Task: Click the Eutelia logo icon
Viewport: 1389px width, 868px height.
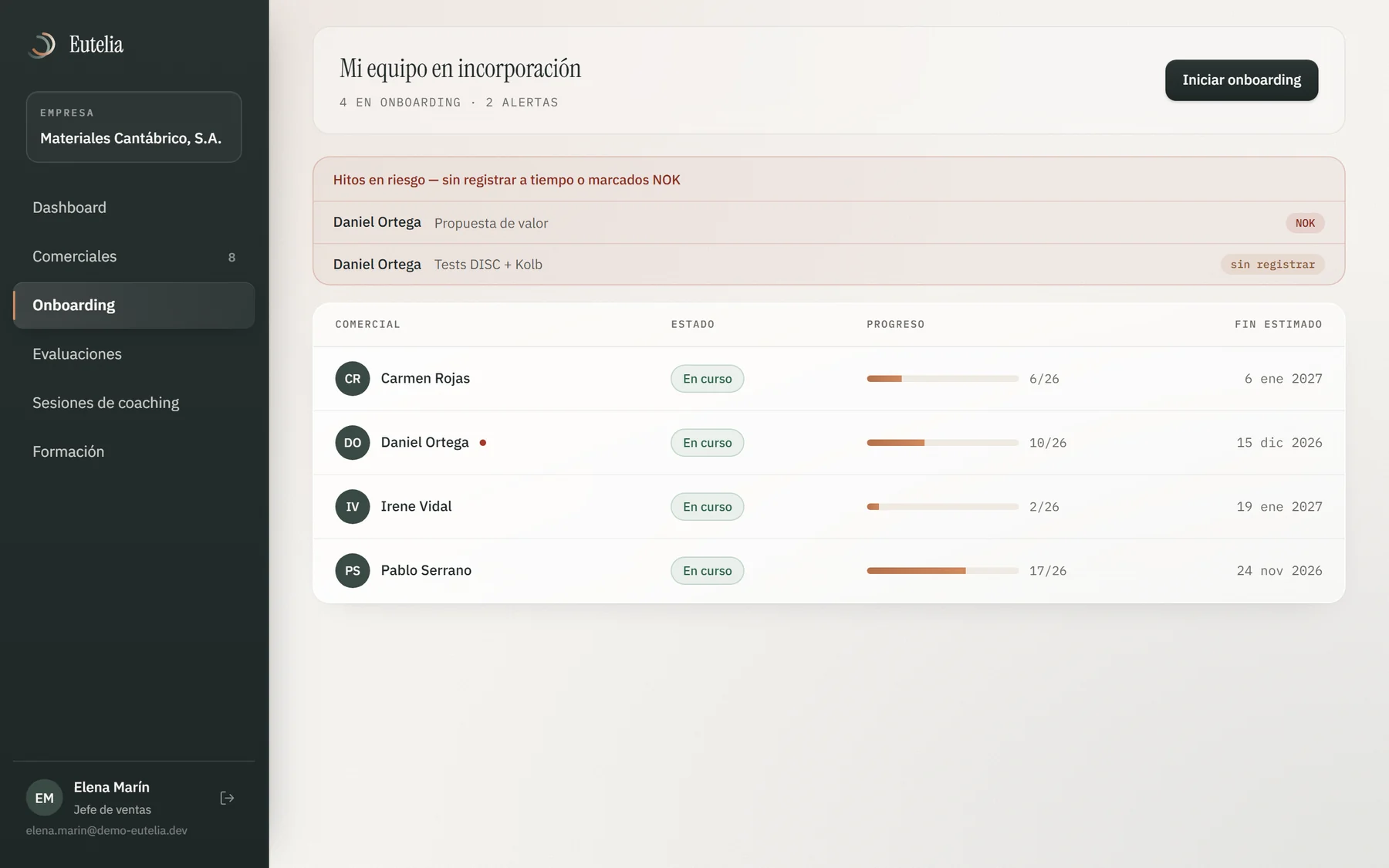Action: [42, 45]
